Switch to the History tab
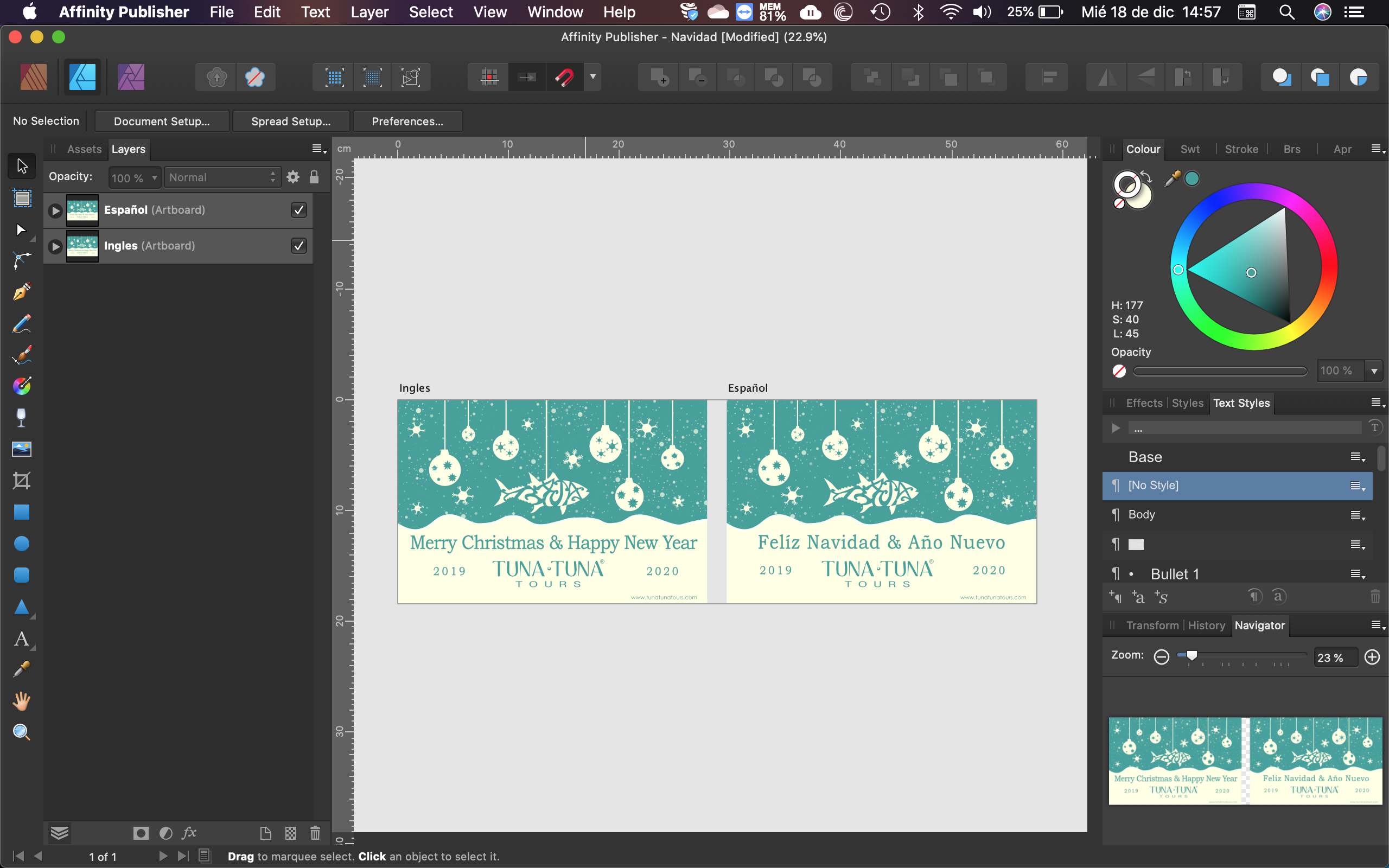This screenshot has width=1389, height=868. [x=1207, y=626]
